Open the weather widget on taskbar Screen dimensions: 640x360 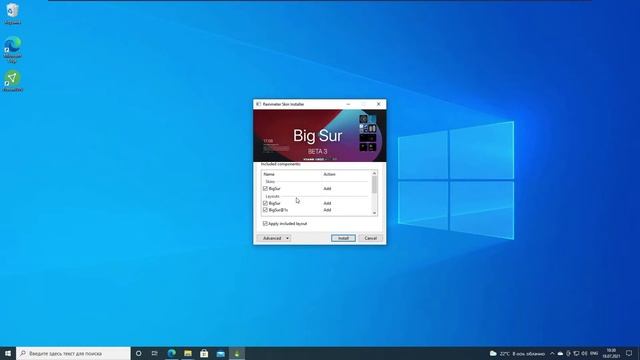[x=517, y=353]
